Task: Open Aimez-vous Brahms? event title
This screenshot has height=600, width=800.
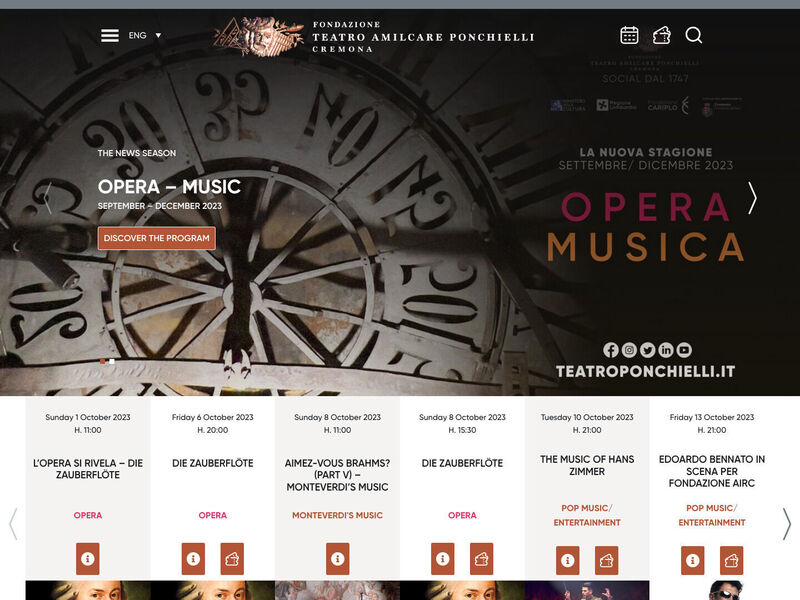Action: (337, 475)
